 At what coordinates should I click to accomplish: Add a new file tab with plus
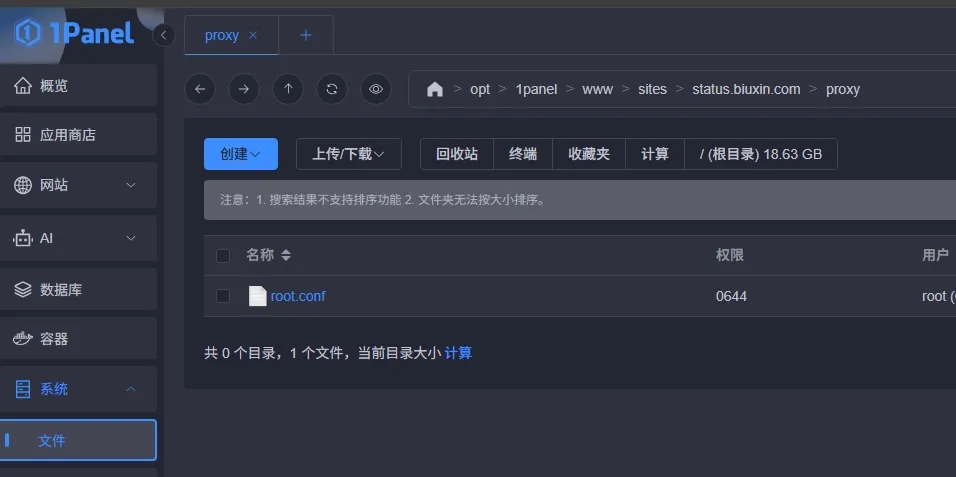(306, 35)
